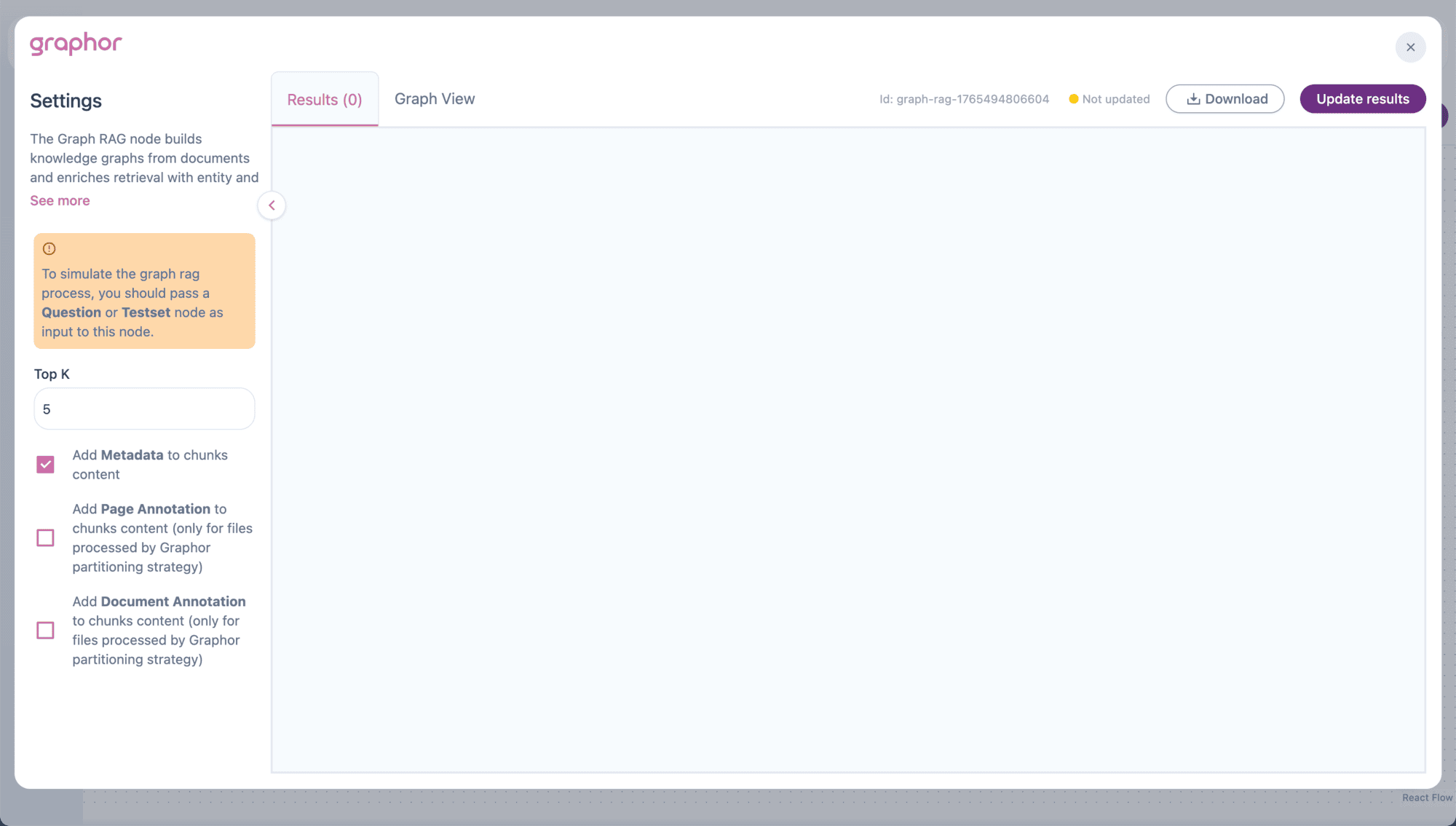
Task: Focus the Top K input field
Action: (x=144, y=409)
